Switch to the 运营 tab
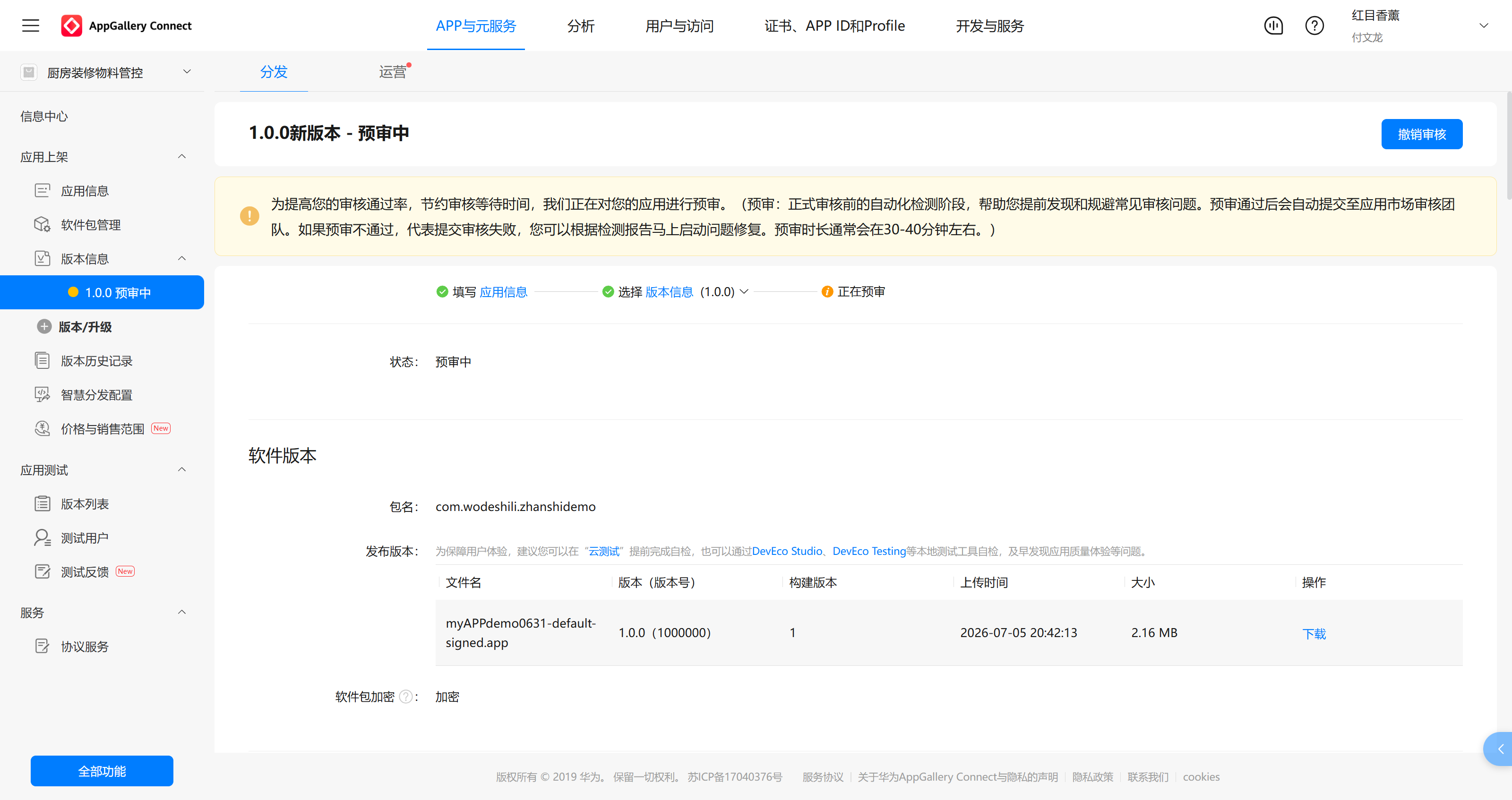 pos(392,72)
